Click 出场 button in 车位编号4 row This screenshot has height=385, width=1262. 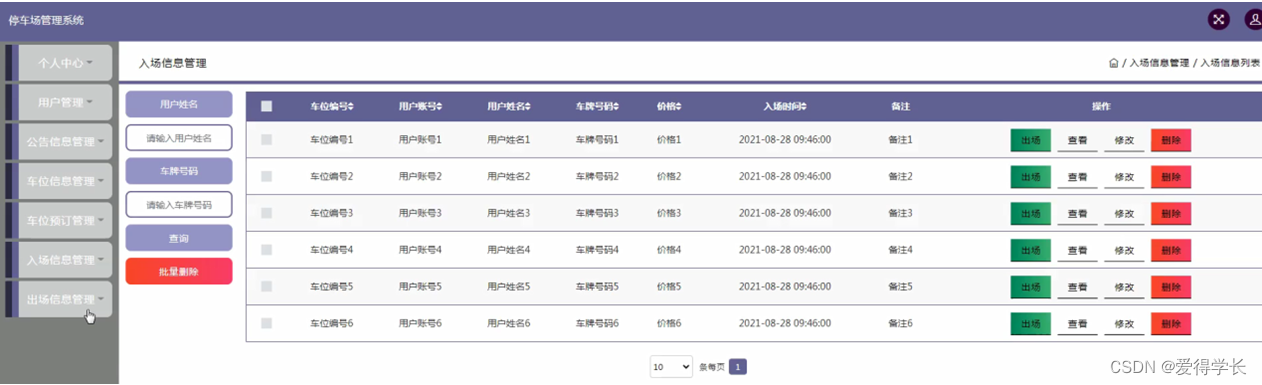pos(1030,250)
